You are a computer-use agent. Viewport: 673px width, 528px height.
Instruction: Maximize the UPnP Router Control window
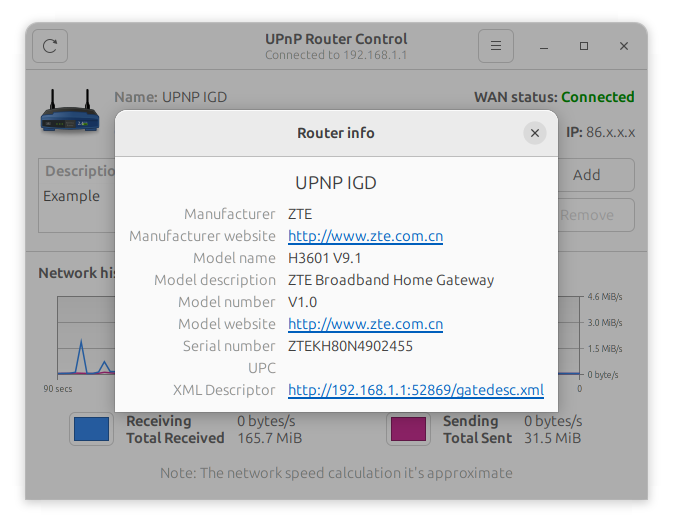(x=584, y=46)
